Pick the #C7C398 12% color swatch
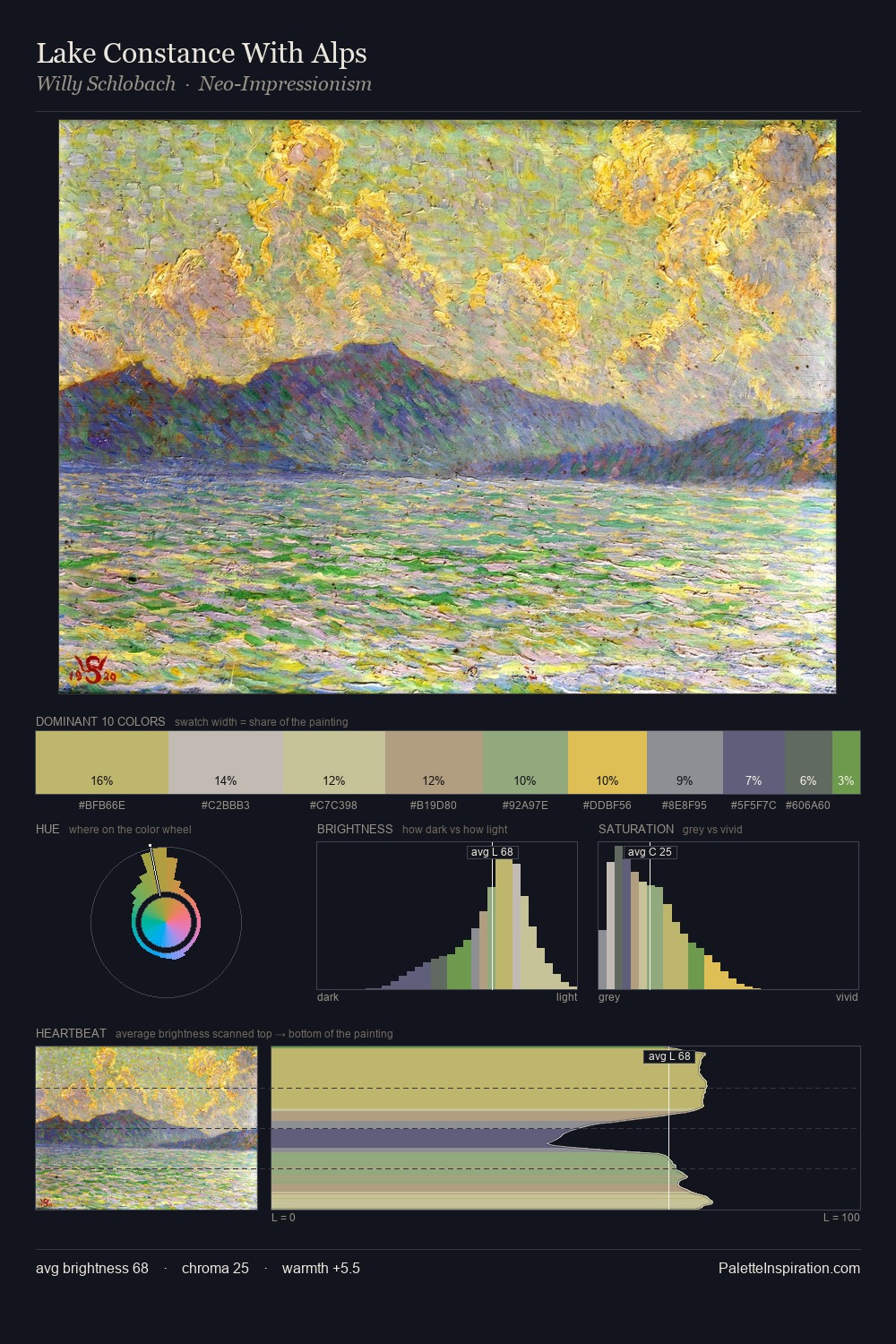 [334, 762]
